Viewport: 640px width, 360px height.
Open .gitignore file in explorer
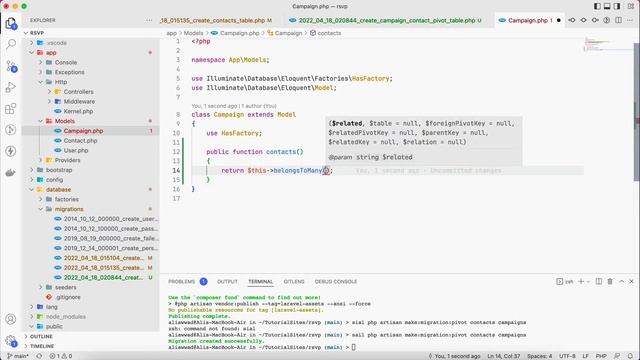(x=68, y=297)
